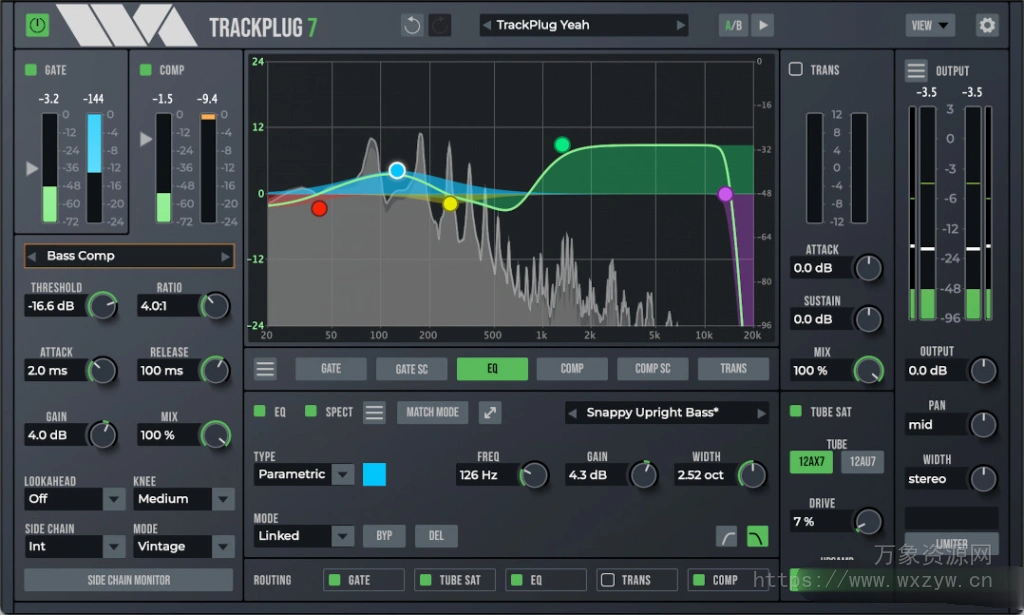Image resolution: width=1024 pixels, height=615 pixels.
Task: Switch to the GATE tab
Action: pos(331,369)
